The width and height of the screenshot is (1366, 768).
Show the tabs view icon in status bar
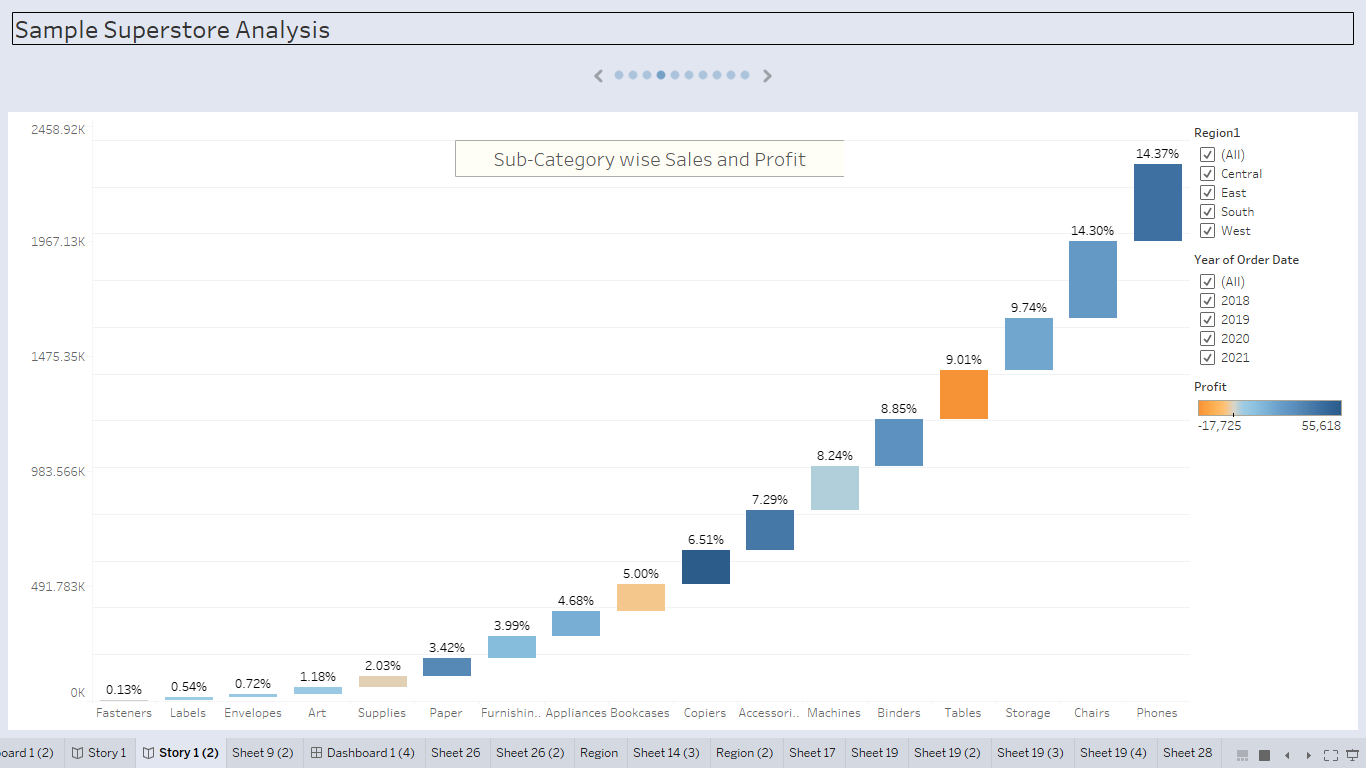click(x=1264, y=755)
